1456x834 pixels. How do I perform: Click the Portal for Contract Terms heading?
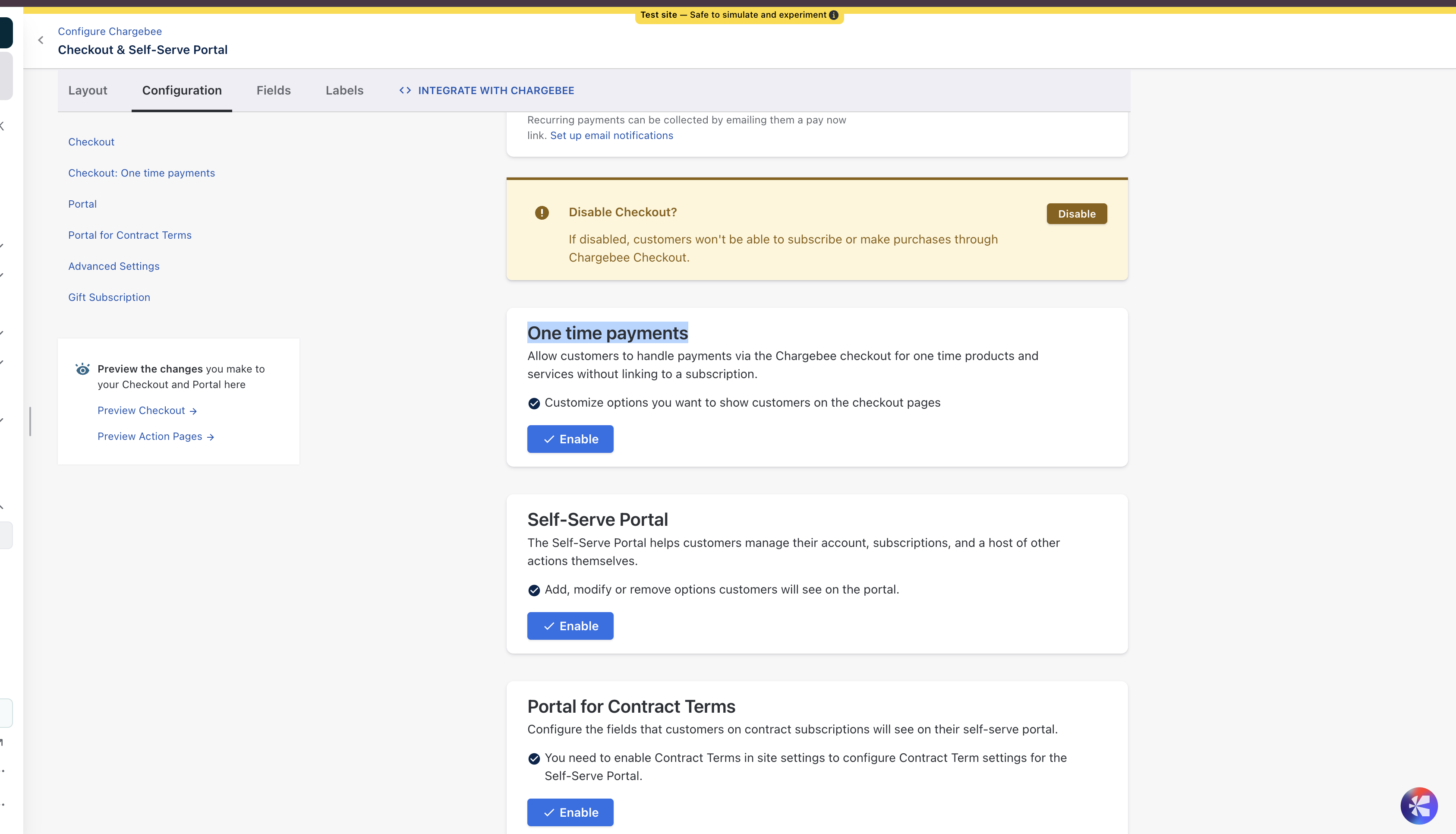pyautogui.click(x=631, y=706)
